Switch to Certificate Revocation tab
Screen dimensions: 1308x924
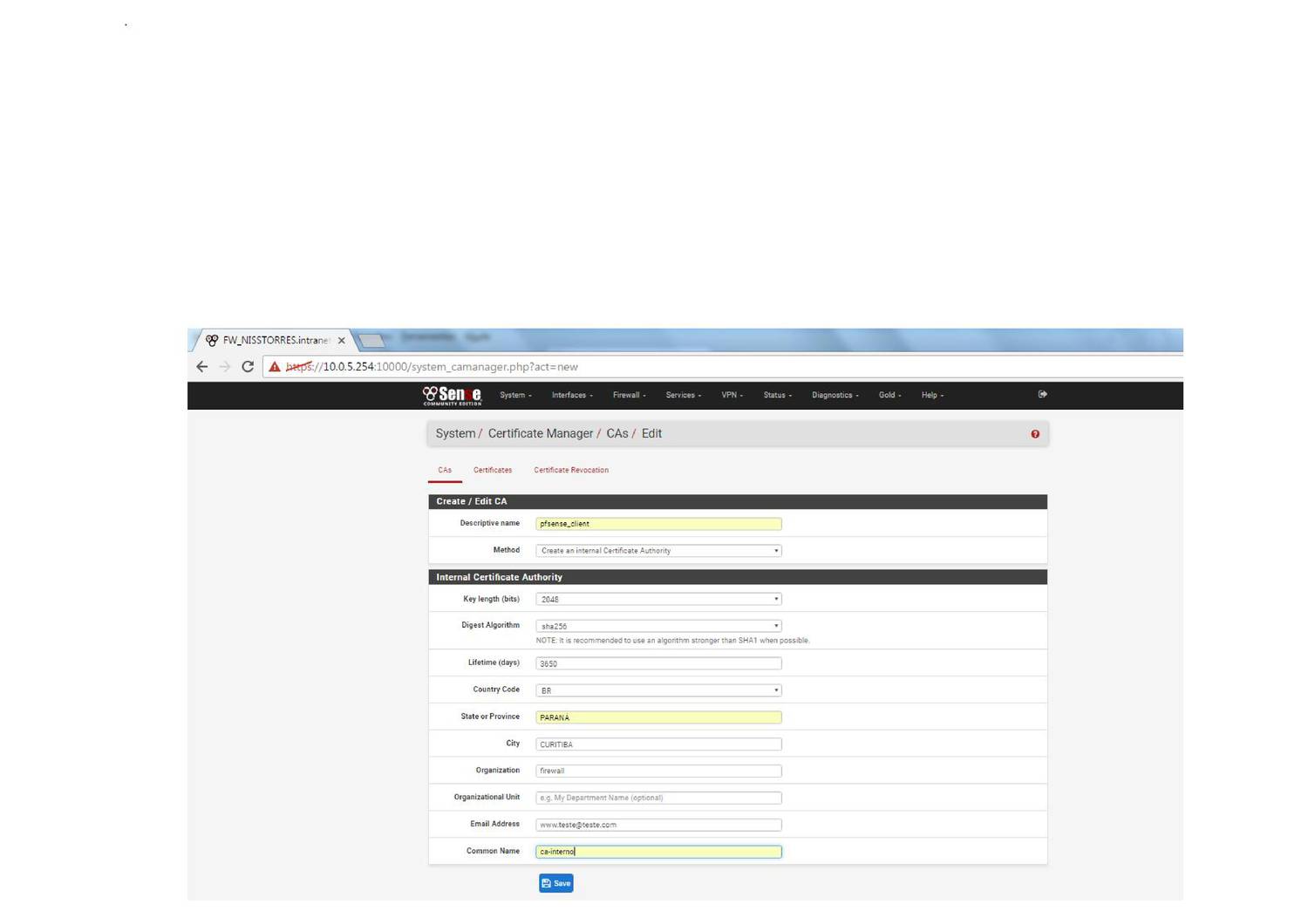click(x=571, y=470)
